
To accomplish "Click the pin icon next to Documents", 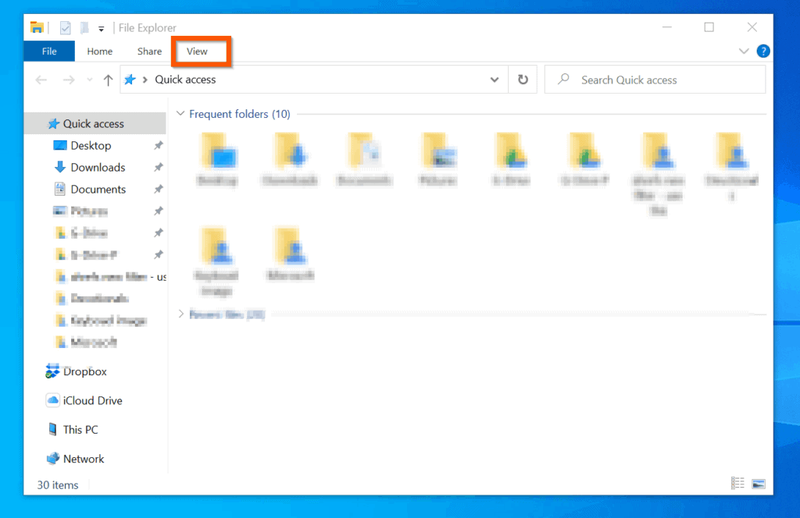I will (158, 189).
